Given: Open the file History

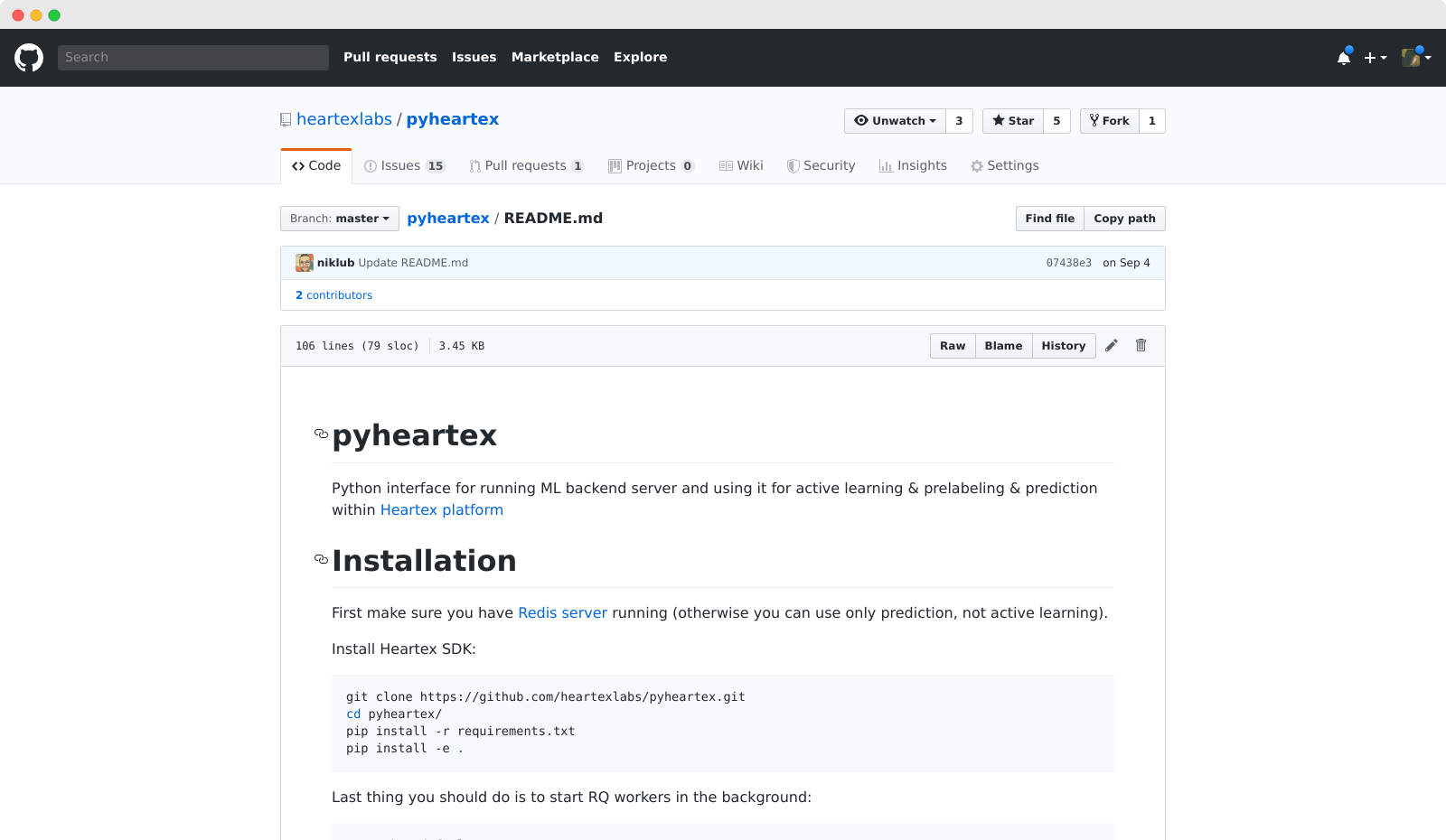Looking at the screenshot, I should click(x=1064, y=346).
